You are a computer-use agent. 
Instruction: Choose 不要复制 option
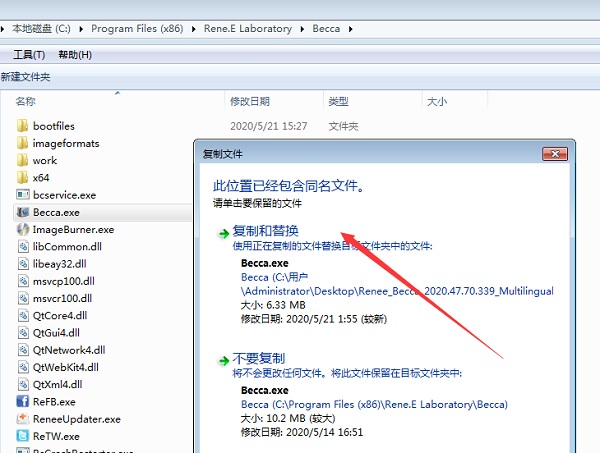click(259, 358)
